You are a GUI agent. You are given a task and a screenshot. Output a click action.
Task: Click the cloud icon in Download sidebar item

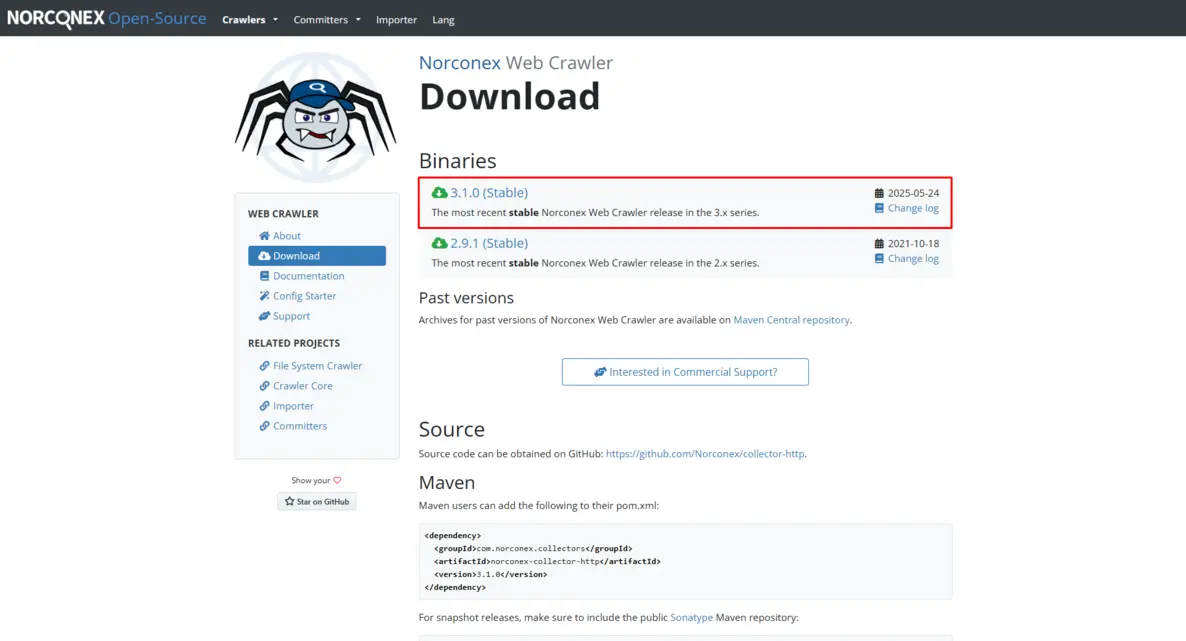coord(264,256)
